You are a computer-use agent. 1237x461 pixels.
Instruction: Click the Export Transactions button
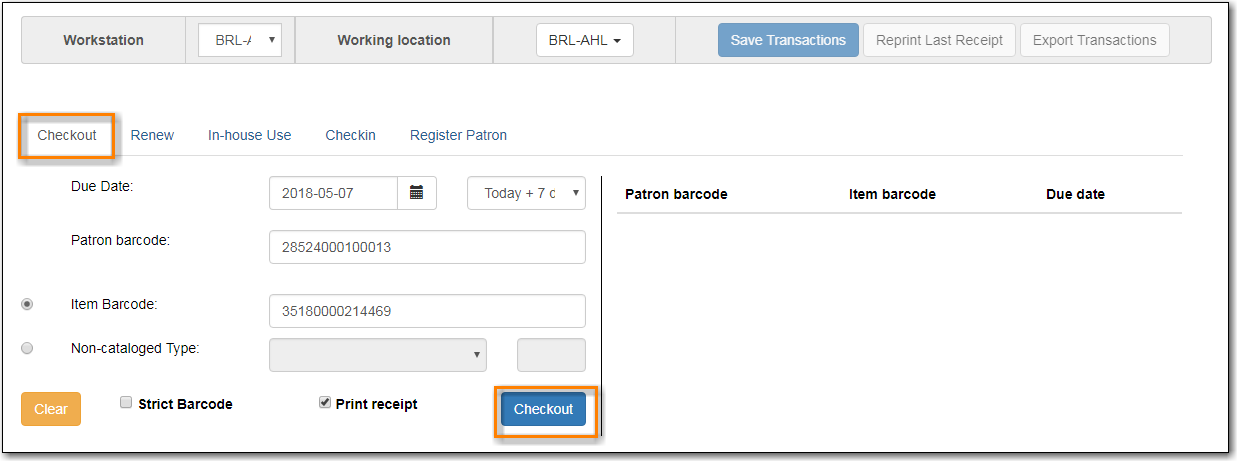click(x=1094, y=41)
